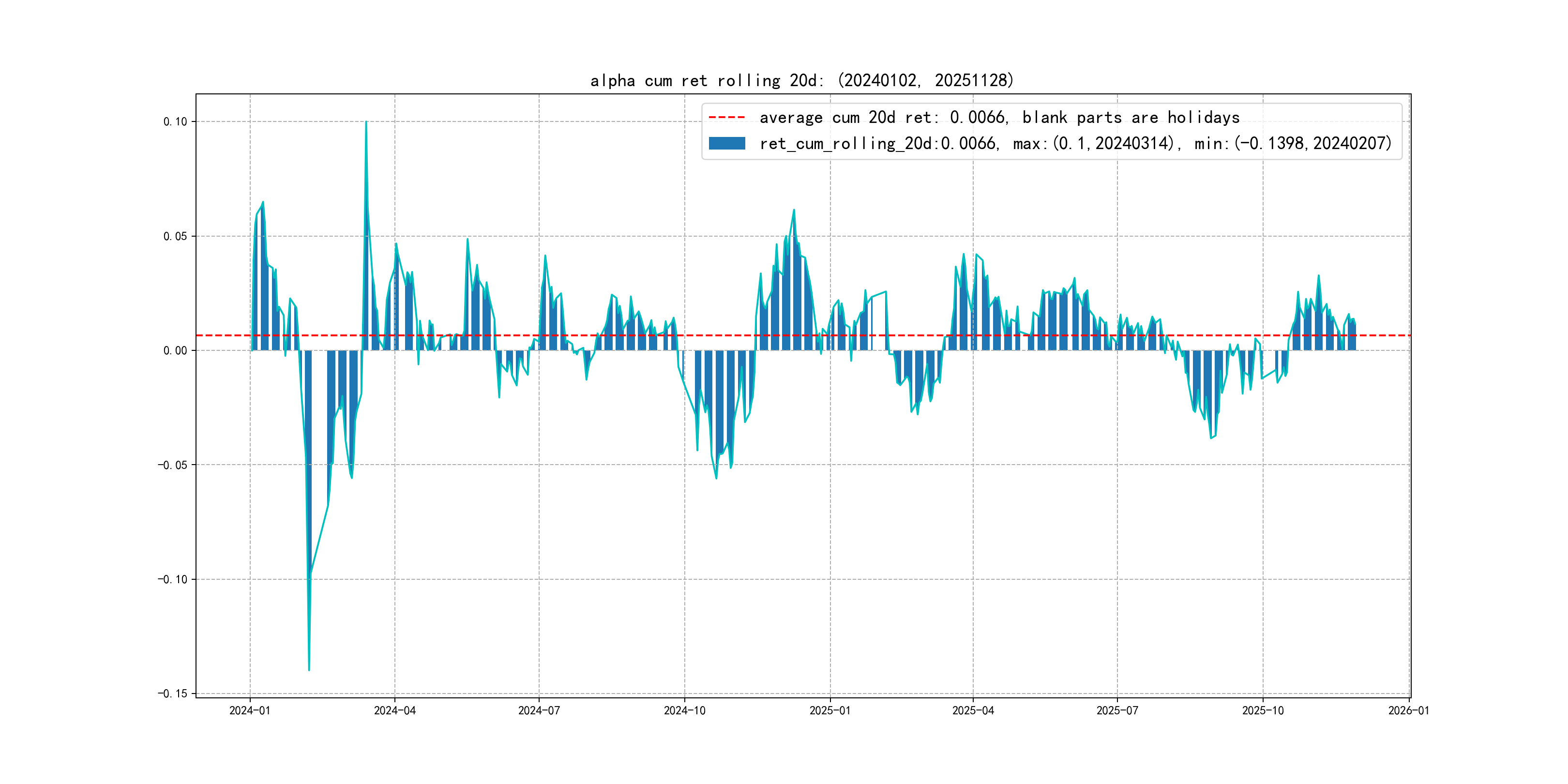The image size is (1568, 784).
Task: Click the -0.10 y-axis tick label
Action: [x=172, y=579]
